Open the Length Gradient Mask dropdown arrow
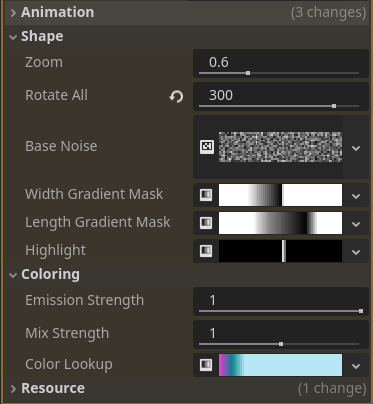Viewport: 373px width, 404px height. (x=356, y=224)
